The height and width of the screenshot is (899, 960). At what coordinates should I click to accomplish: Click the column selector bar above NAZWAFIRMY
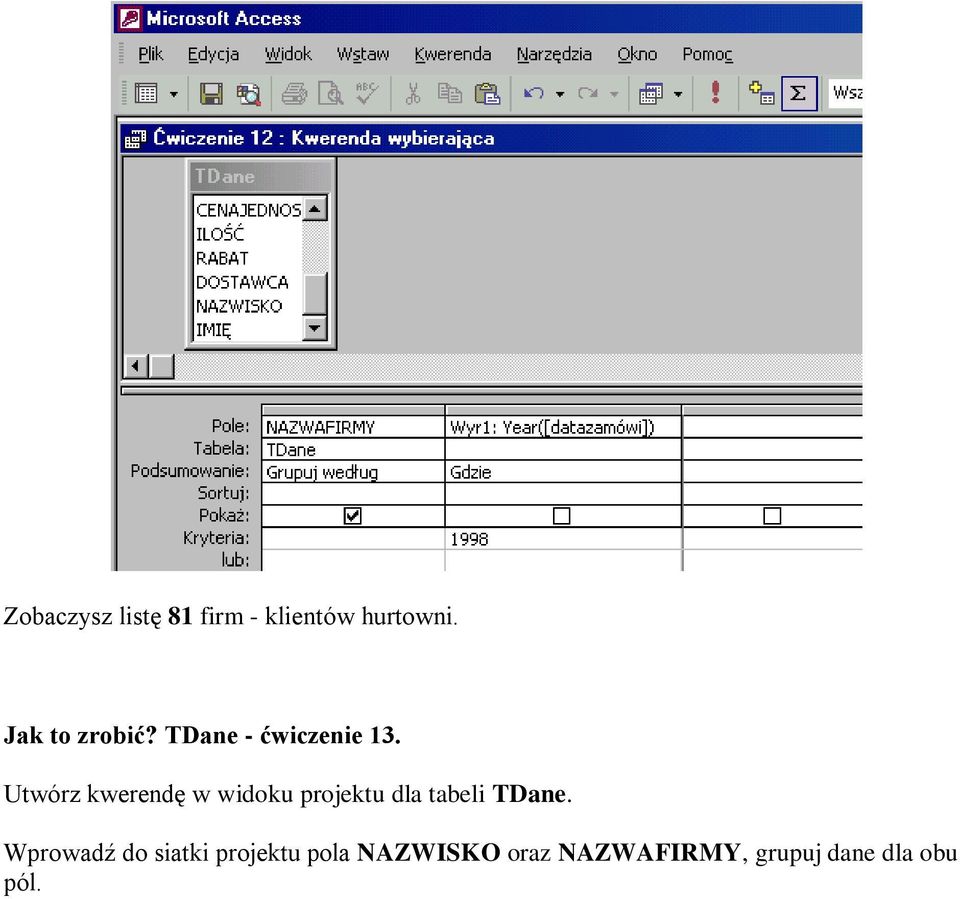[353, 410]
